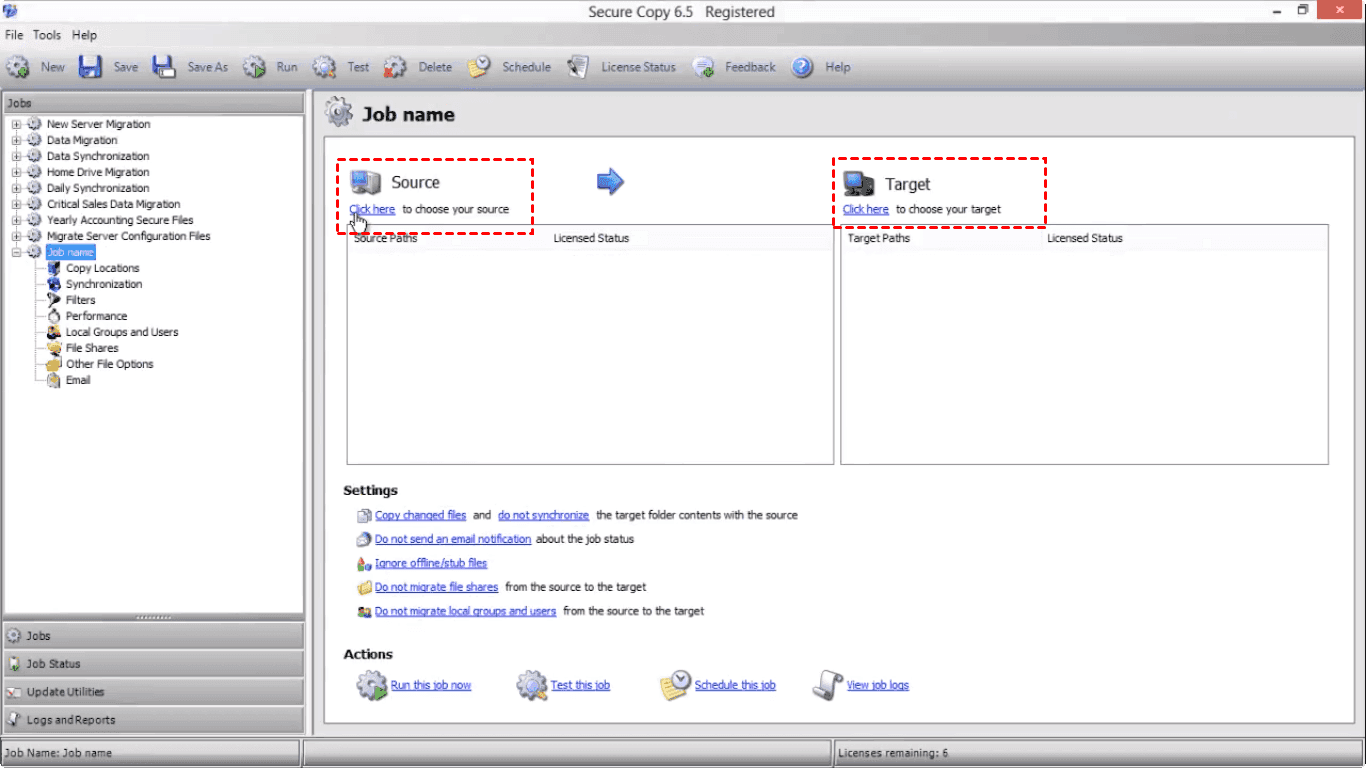Viewport: 1366px width, 768px height.
Task: Run the job from the toolbar
Action: coord(255,67)
